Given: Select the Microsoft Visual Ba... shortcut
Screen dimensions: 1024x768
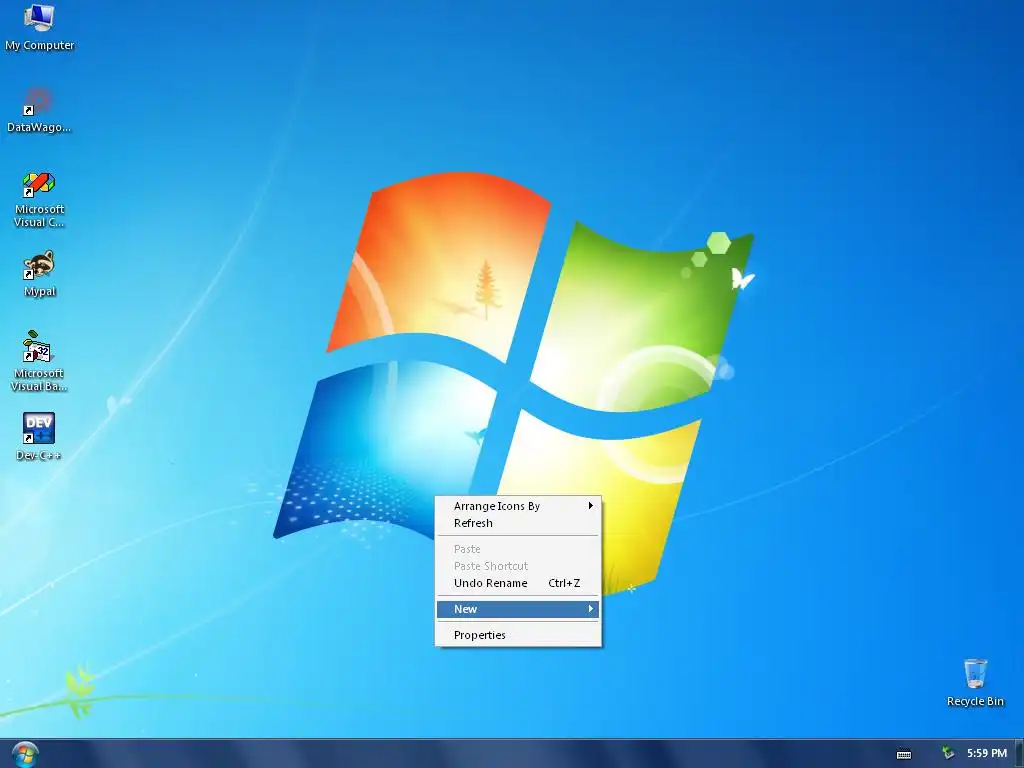Looking at the screenshot, I should (39, 361).
